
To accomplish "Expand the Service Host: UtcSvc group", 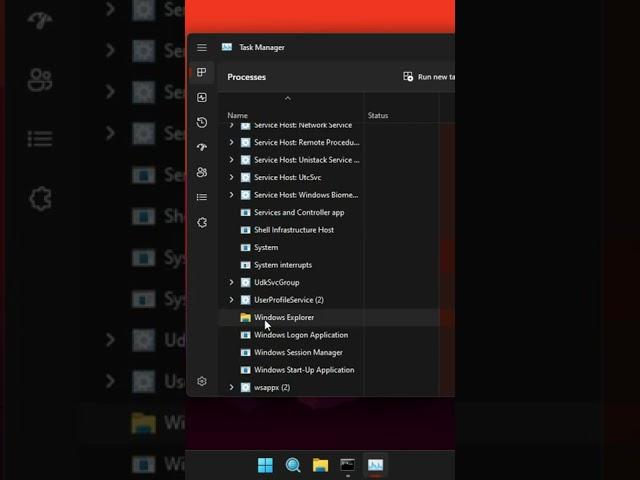I will [x=231, y=178].
